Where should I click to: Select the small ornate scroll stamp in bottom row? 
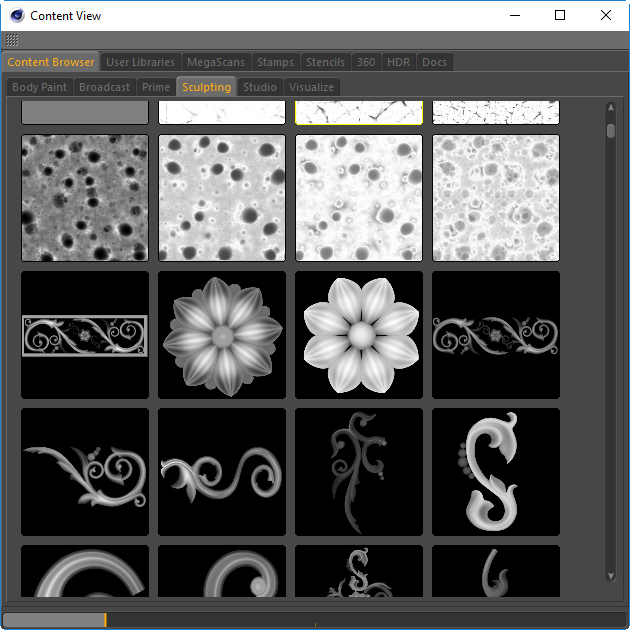pyautogui.click(x=359, y=571)
